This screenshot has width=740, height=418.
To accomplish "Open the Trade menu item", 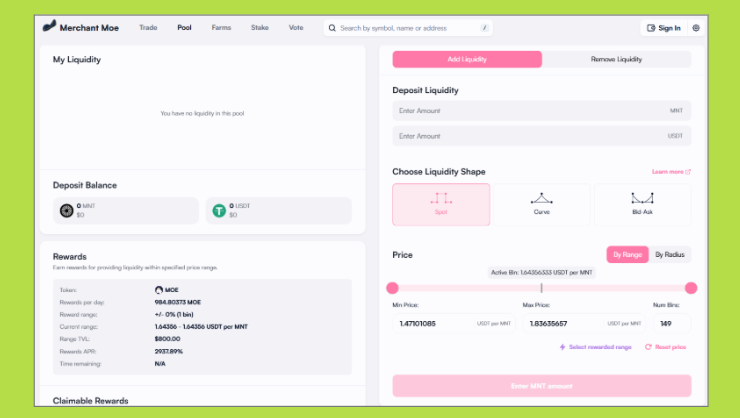I will pos(148,28).
